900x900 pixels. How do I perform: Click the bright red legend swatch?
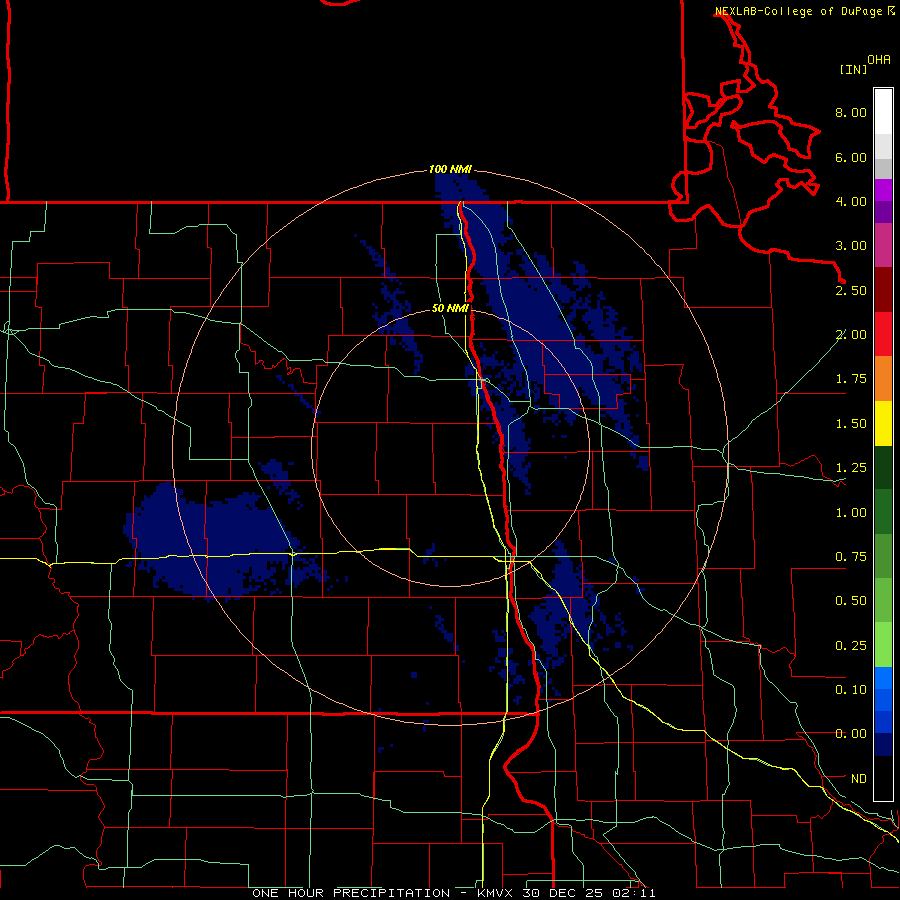[883, 335]
